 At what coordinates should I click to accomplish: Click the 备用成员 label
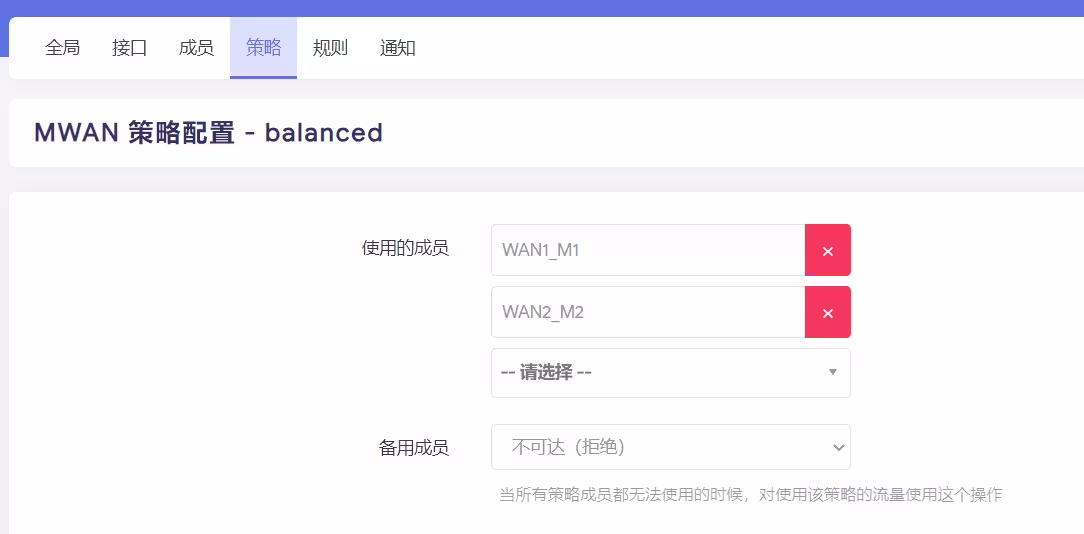pyautogui.click(x=414, y=448)
